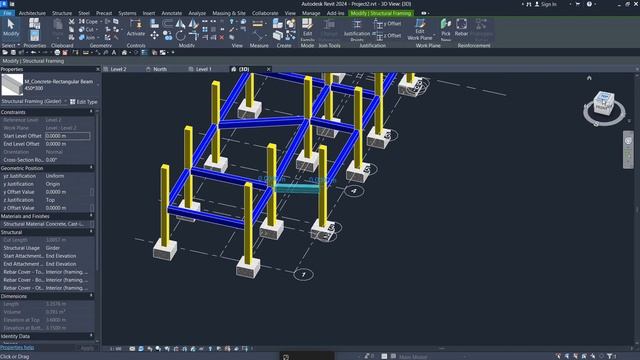The width and height of the screenshot is (640, 360).
Task: Select Mirror - Pick Axis tool
Action: point(180,23)
